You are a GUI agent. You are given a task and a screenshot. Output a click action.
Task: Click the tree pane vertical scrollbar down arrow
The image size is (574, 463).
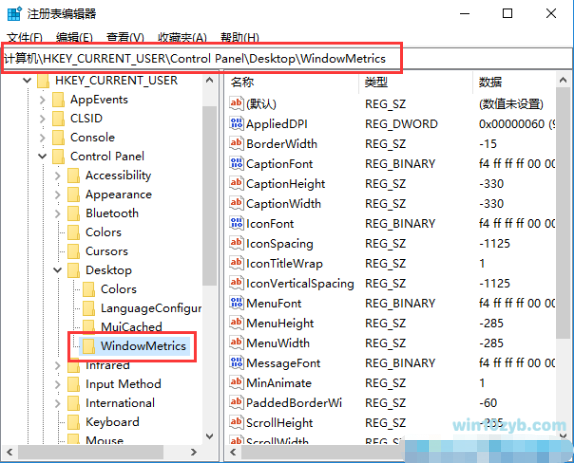(210, 436)
